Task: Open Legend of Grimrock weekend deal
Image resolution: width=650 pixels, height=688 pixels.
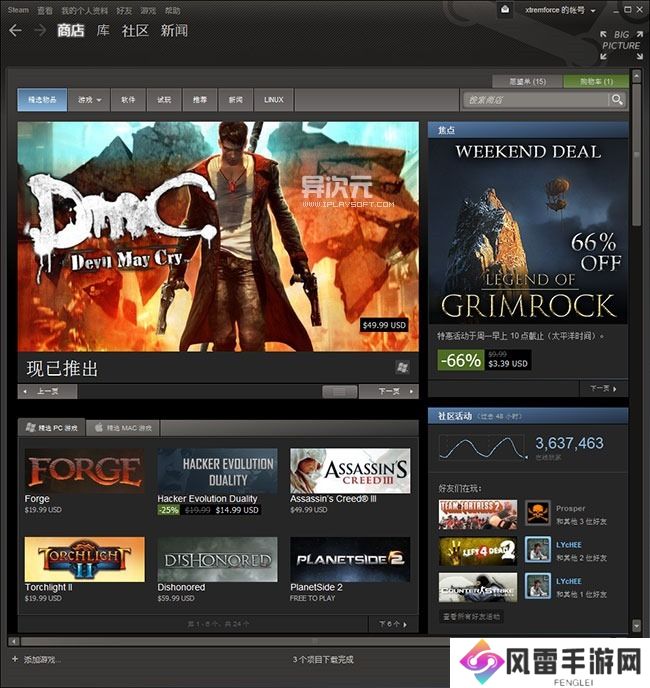Action: click(x=528, y=231)
